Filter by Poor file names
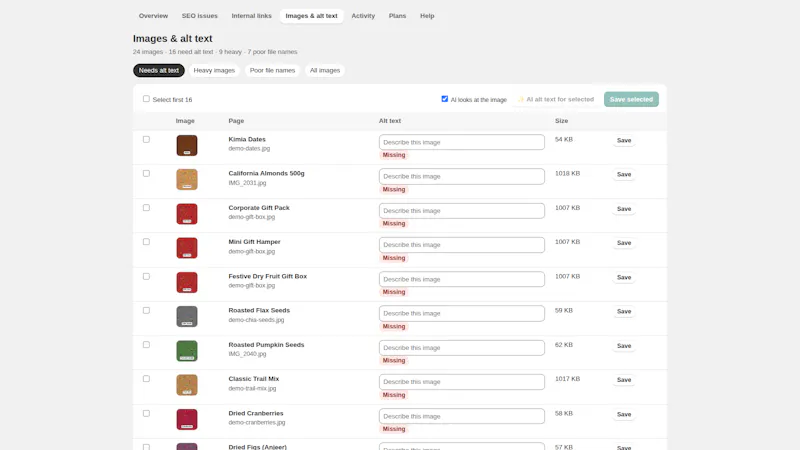 point(272,70)
